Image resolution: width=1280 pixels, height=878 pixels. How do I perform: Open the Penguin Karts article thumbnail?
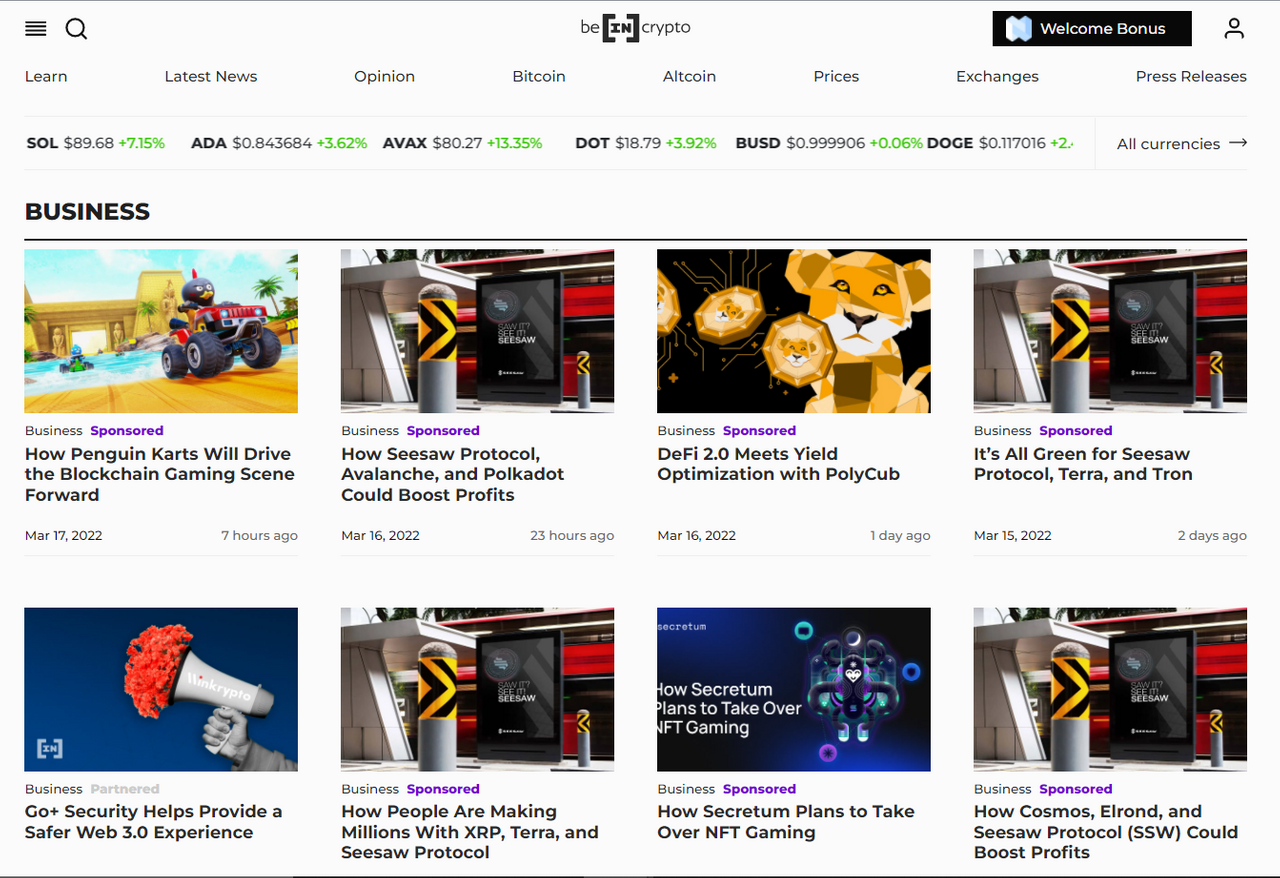point(161,331)
